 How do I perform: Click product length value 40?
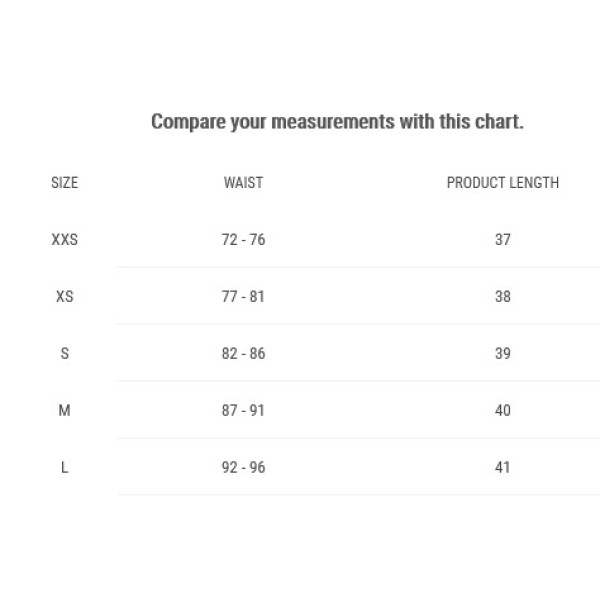tap(503, 411)
